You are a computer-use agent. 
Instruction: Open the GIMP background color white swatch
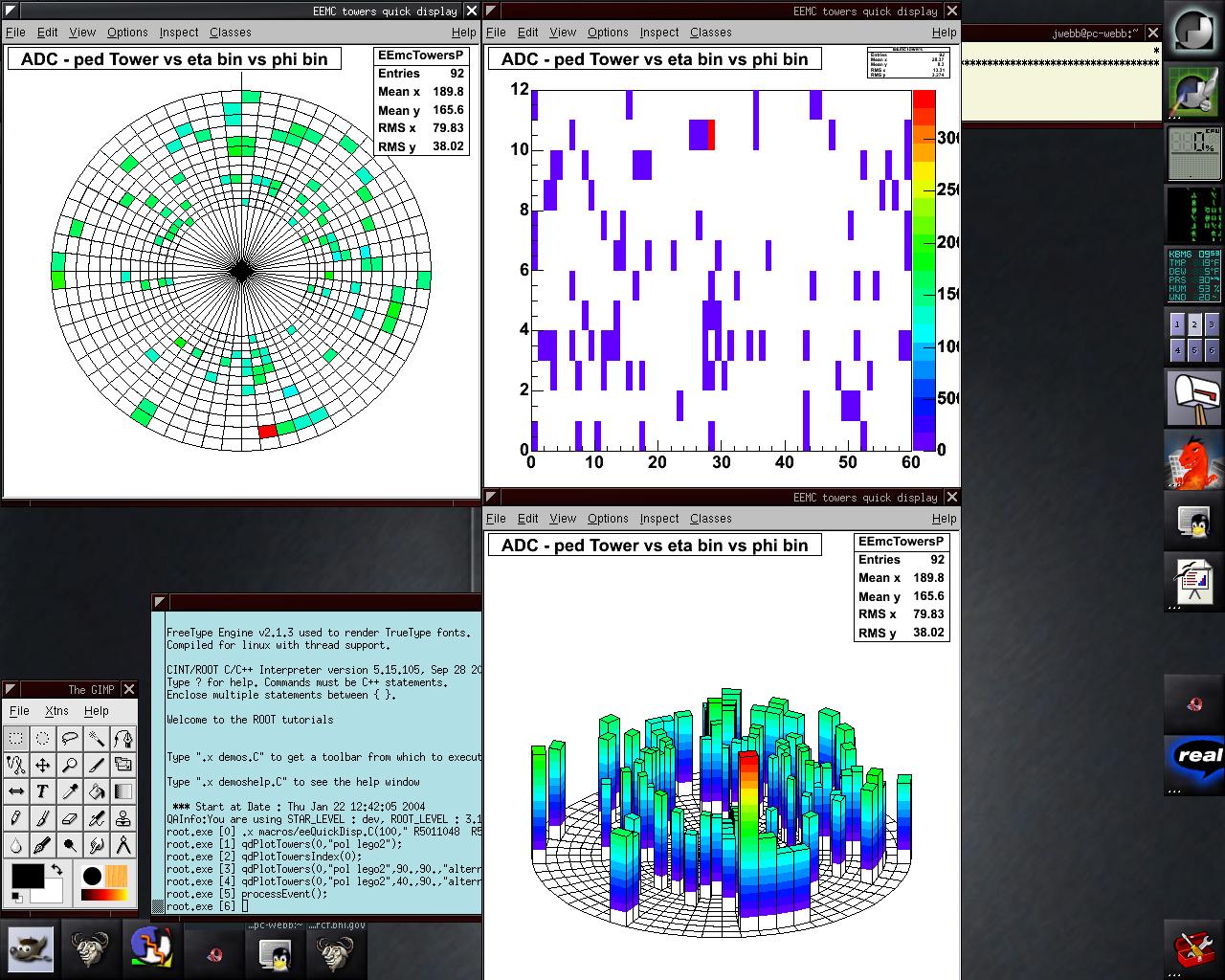pyautogui.click(x=53, y=893)
